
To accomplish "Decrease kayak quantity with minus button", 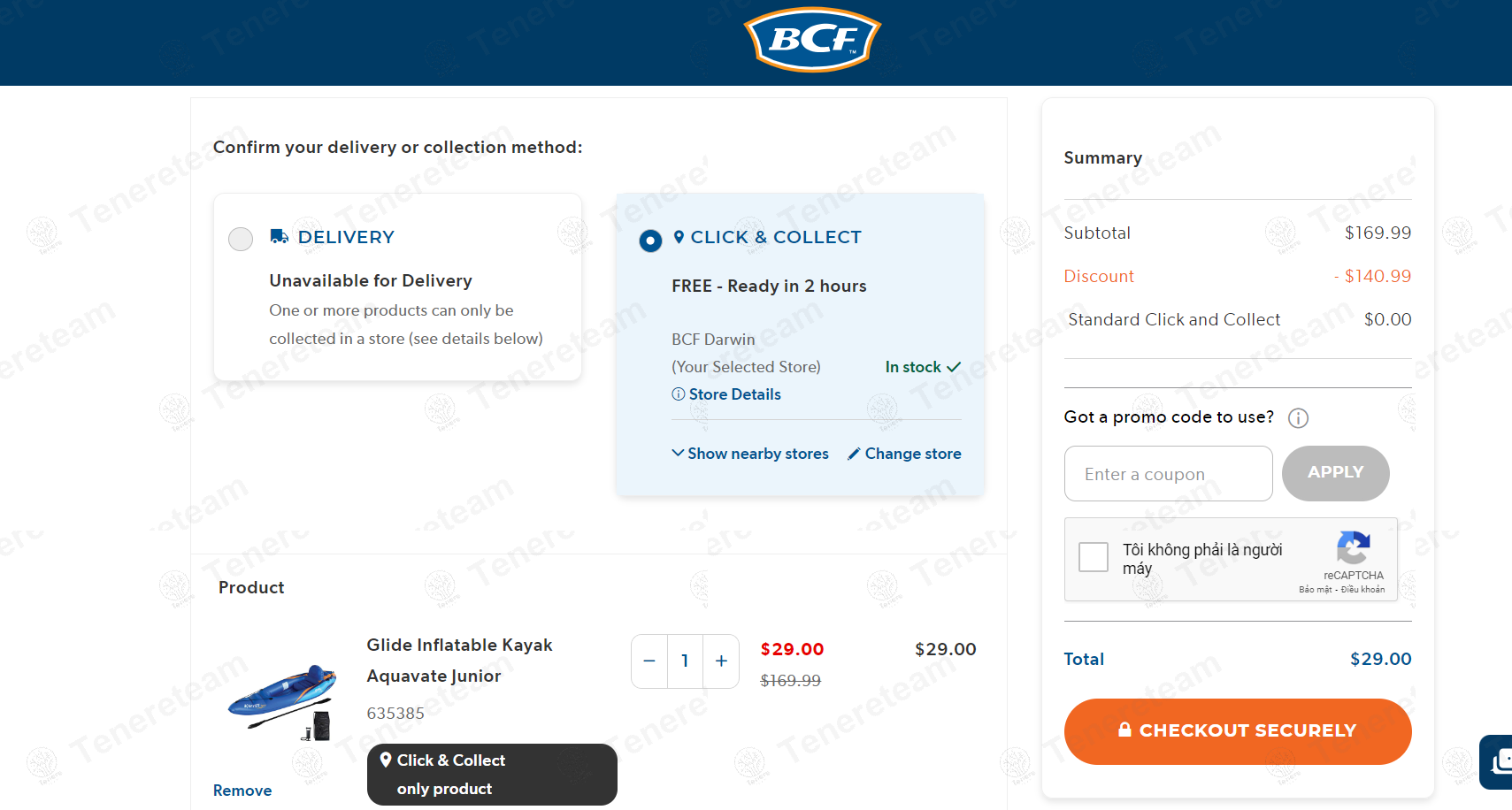I will (649, 661).
